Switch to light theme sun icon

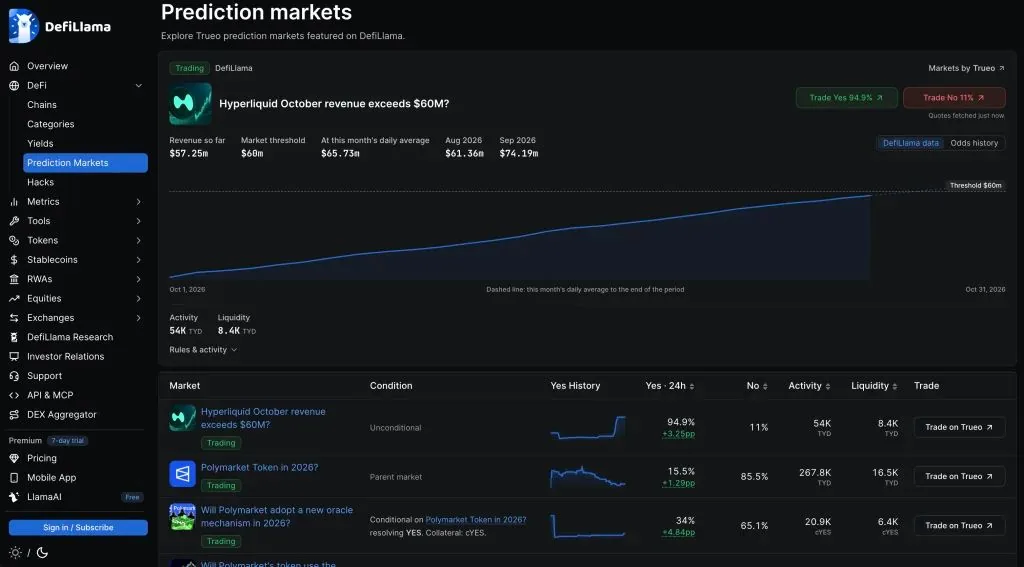point(16,553)
